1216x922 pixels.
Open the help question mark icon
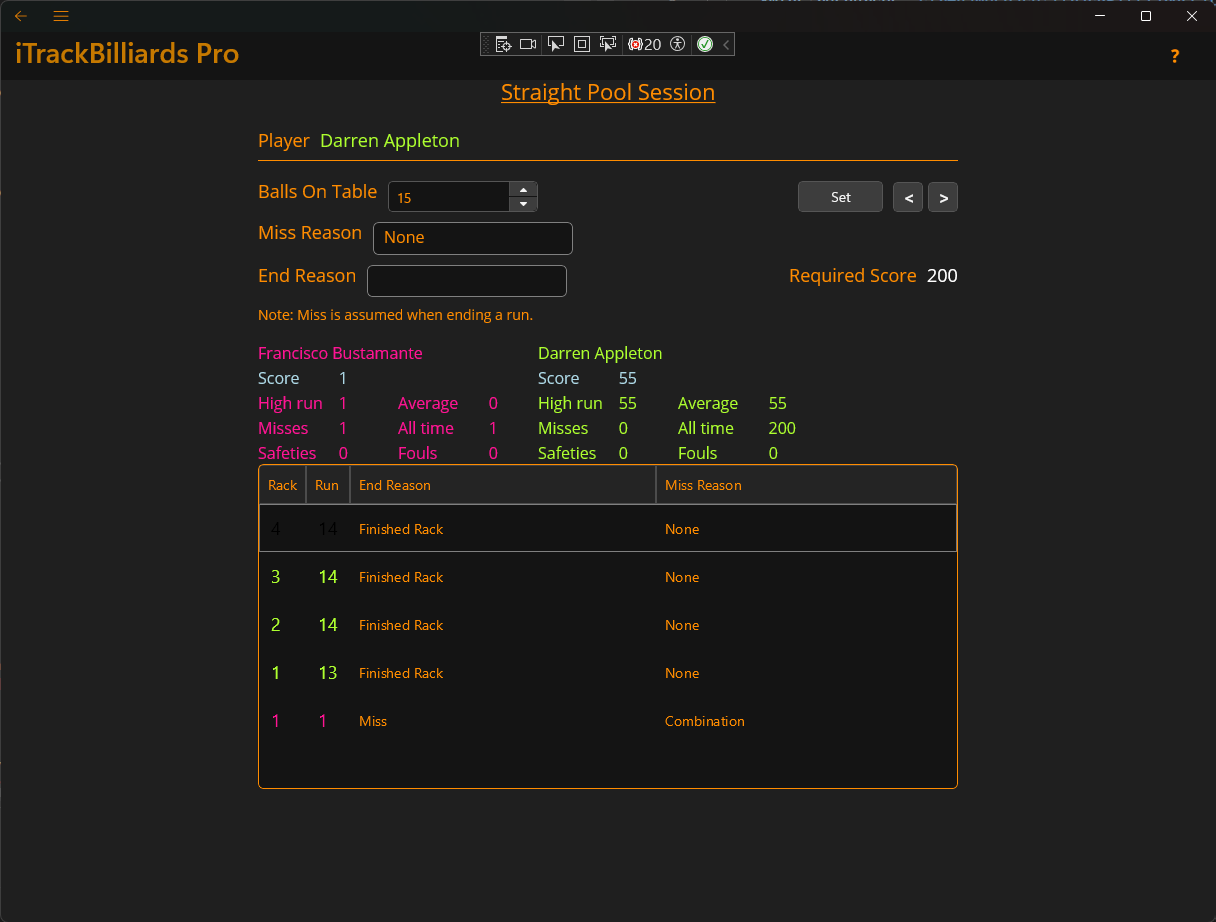(x=1175, y=57)
